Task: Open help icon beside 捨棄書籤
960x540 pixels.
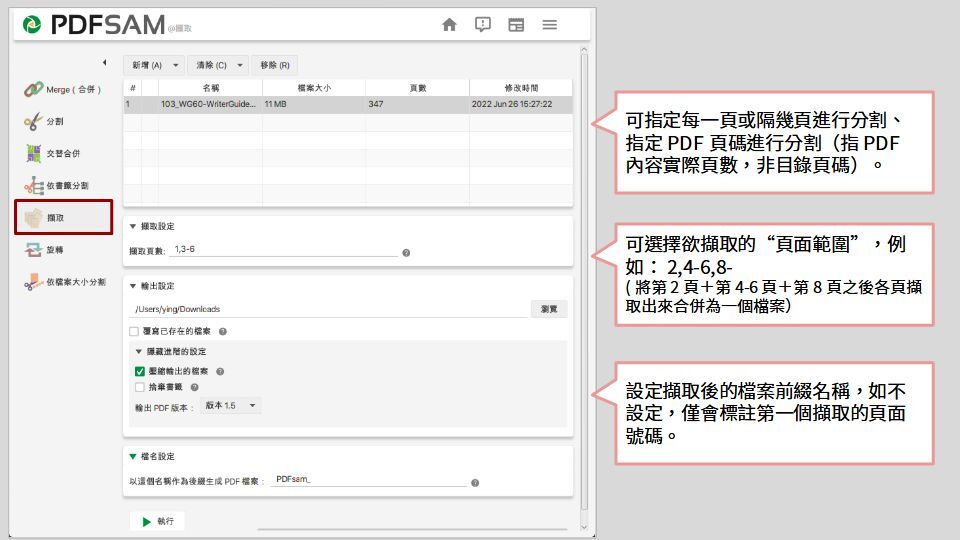Action: pos(195,387)
